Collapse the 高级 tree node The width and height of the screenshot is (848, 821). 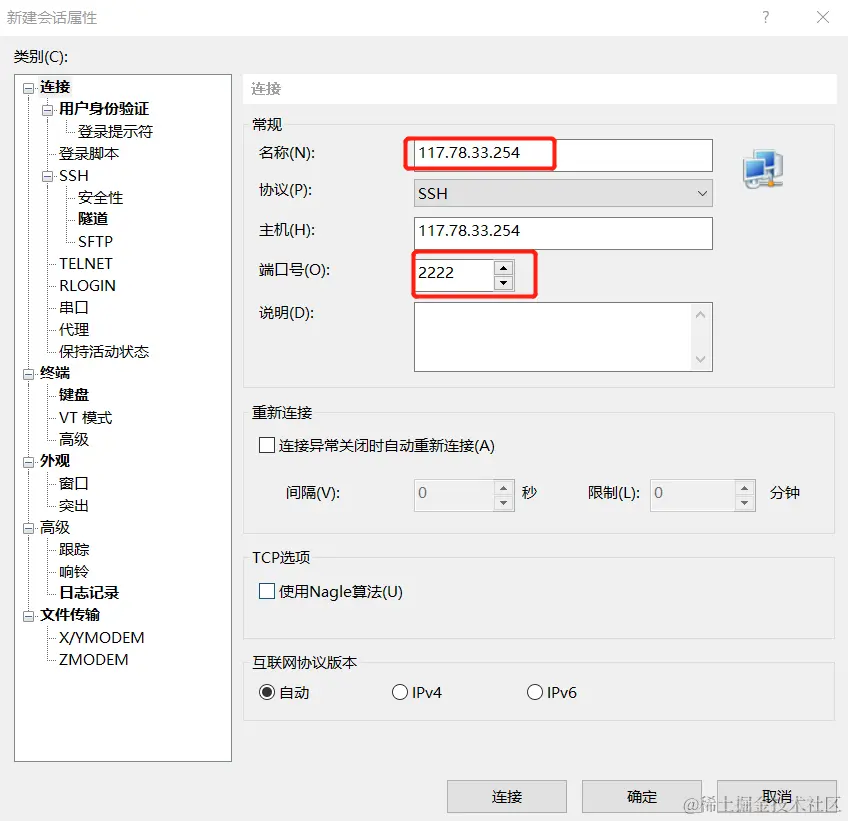pos(28,528)
